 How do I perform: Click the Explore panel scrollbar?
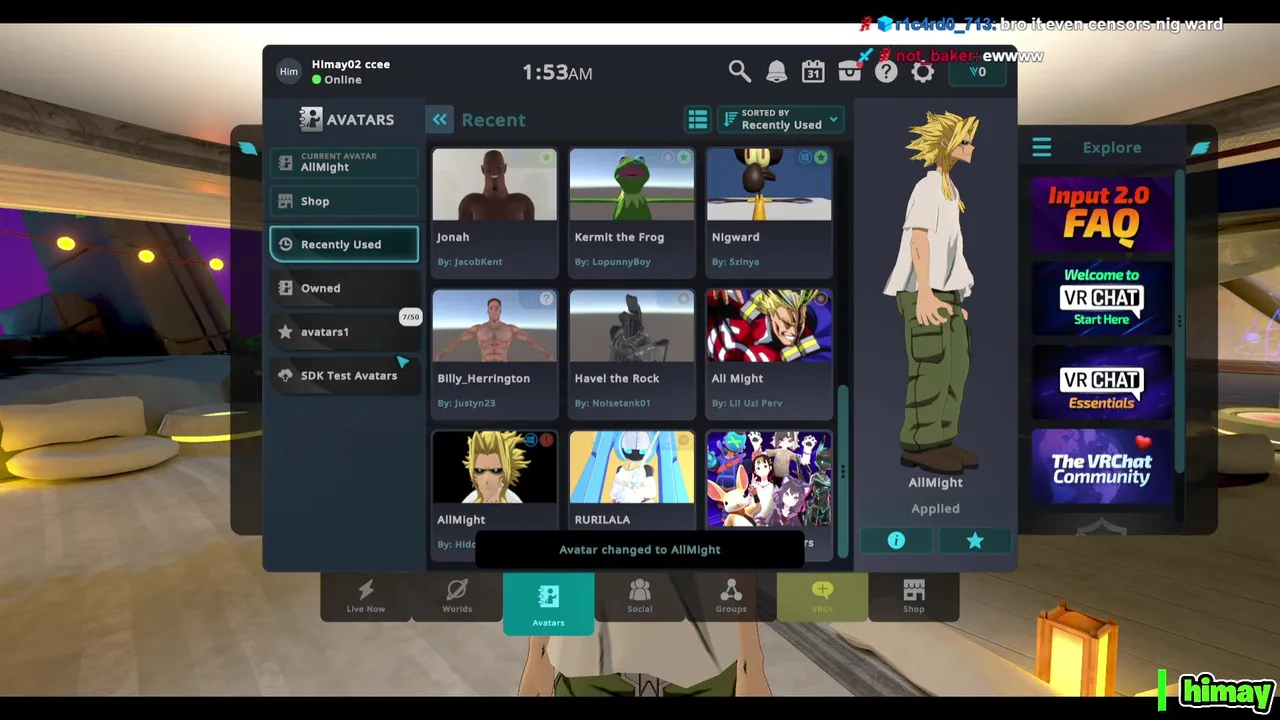(x=1180, y=320)
